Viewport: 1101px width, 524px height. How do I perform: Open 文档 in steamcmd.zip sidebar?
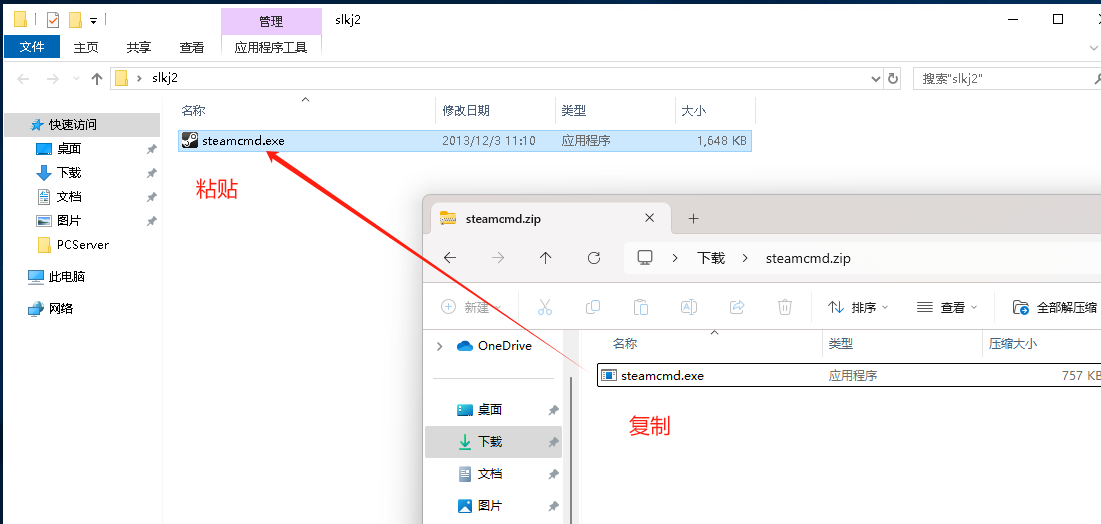tap(490, 473)
